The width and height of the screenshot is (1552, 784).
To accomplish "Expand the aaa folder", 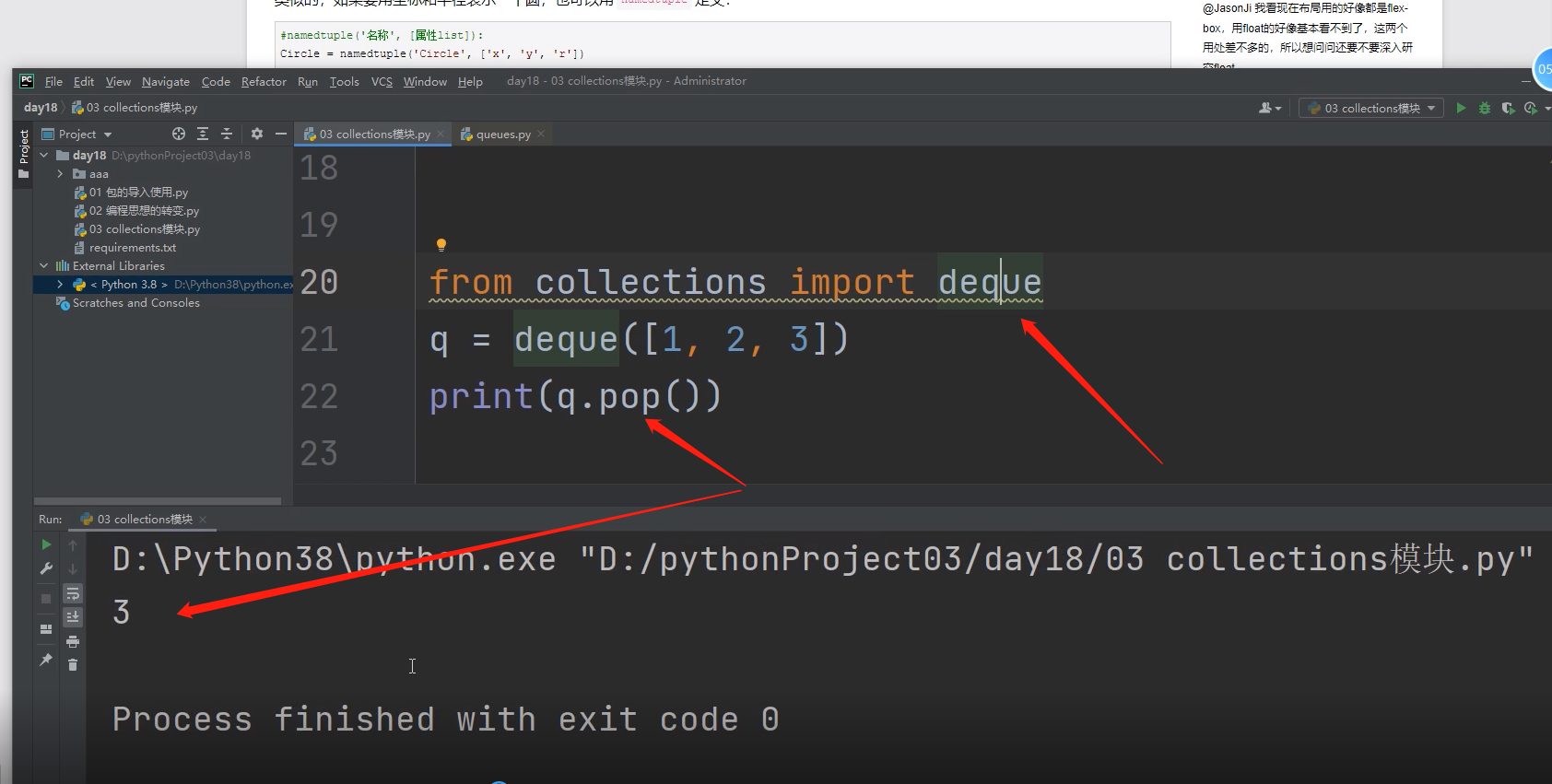I will pyautogui.click(x=60, y=173).
